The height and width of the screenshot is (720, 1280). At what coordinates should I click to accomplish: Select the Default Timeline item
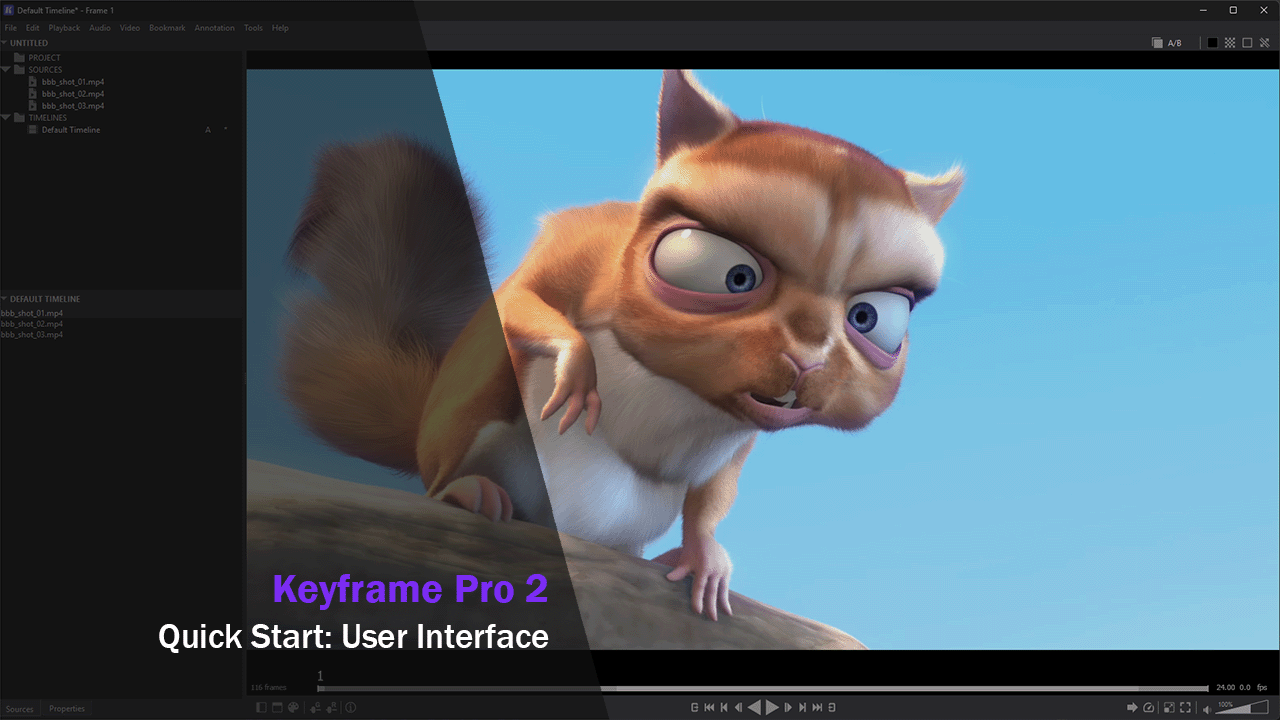pyautogui.click(x=71, y=130)
